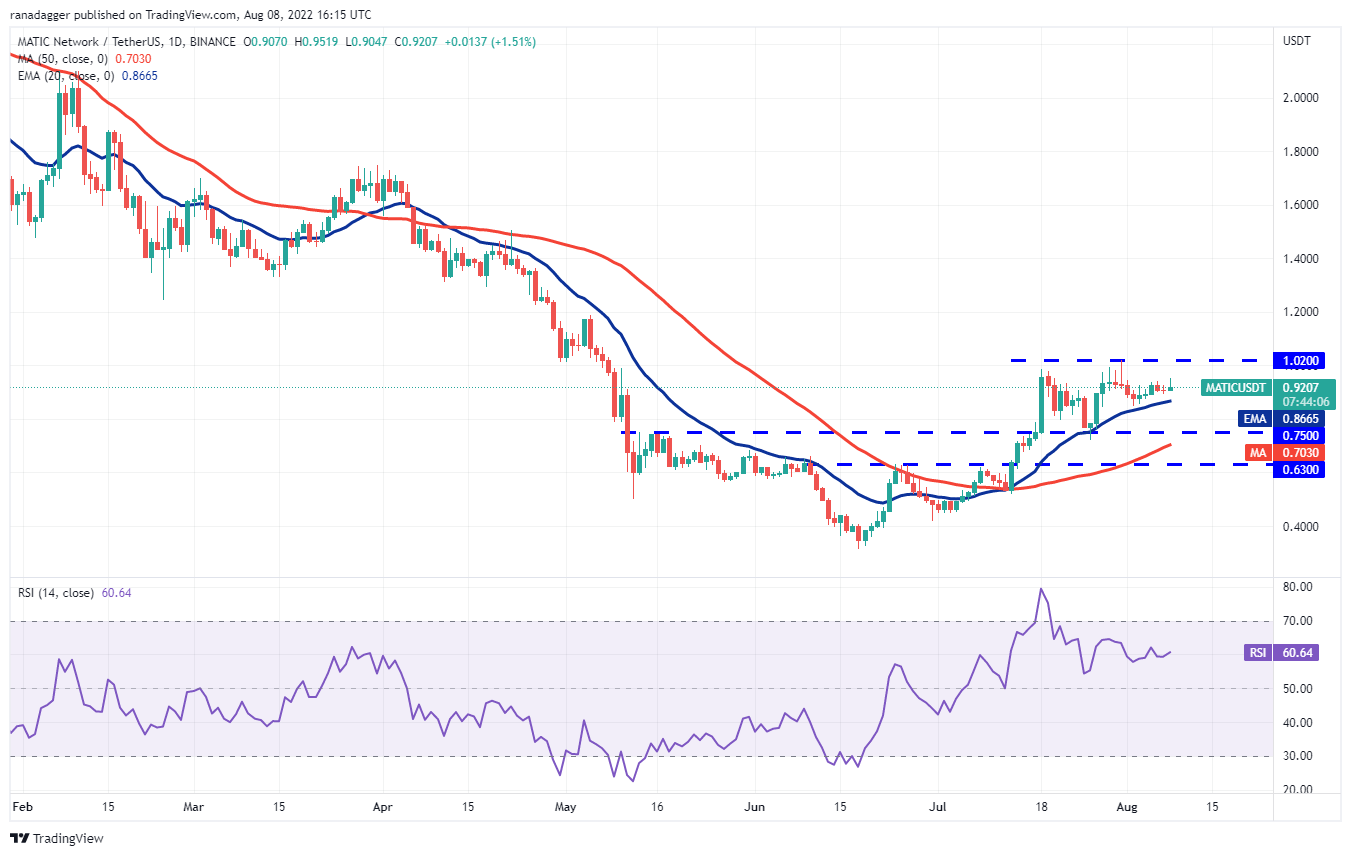Click the 0.7500 support level label
The height and width of the screenshot is (856, 1351).
click(x=1300, y=434)
